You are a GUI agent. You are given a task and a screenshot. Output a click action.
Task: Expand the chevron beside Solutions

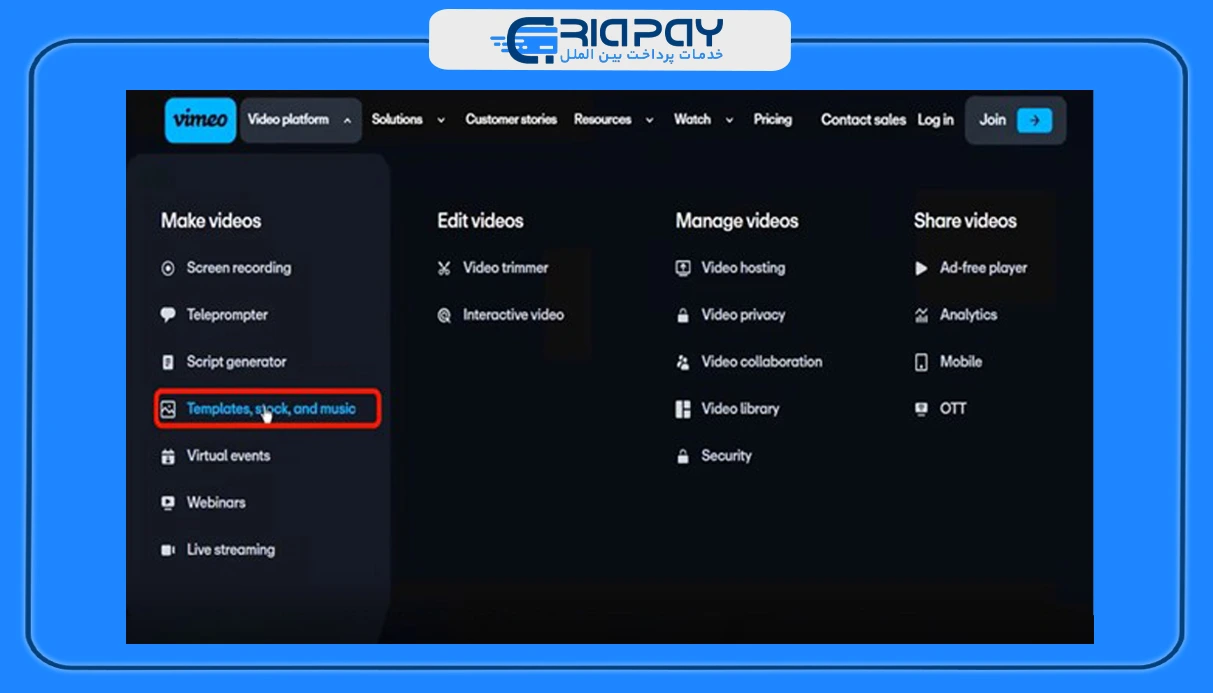(441, 120)
